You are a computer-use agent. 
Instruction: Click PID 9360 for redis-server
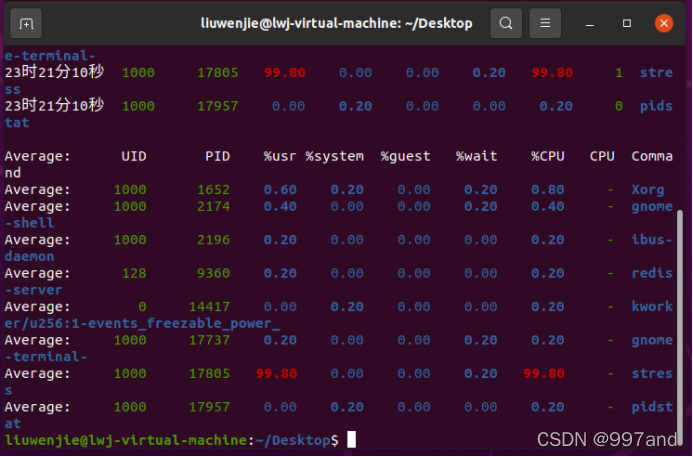(213, 274)
